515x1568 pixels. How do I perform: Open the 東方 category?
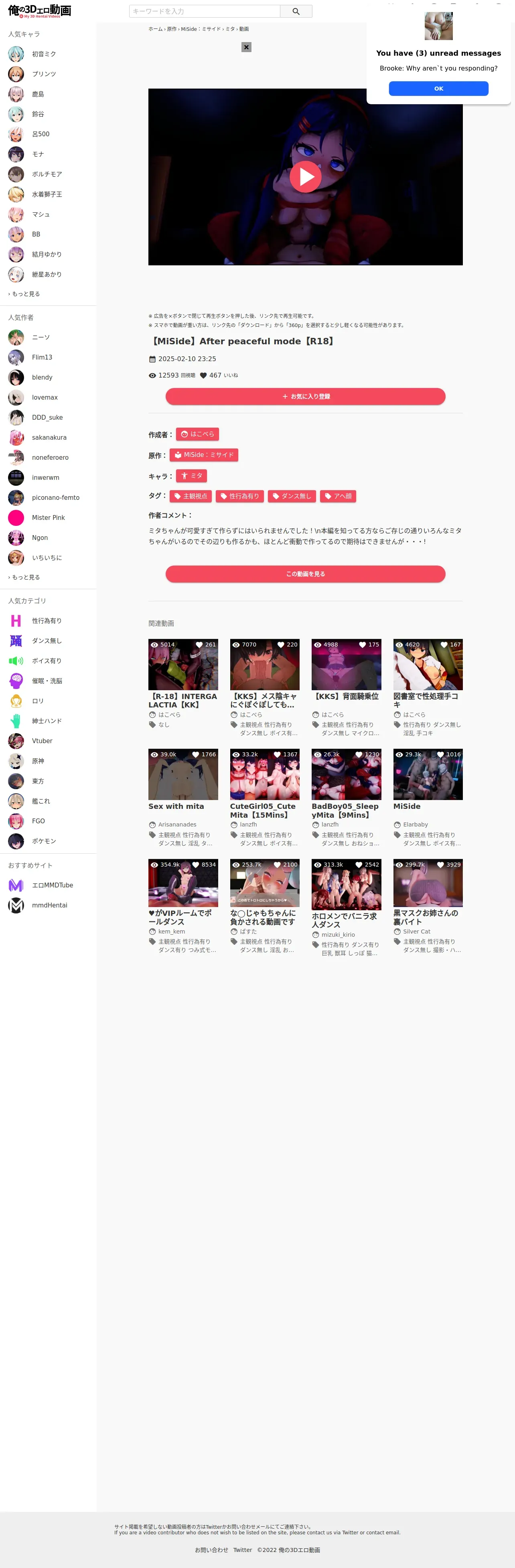38,782
